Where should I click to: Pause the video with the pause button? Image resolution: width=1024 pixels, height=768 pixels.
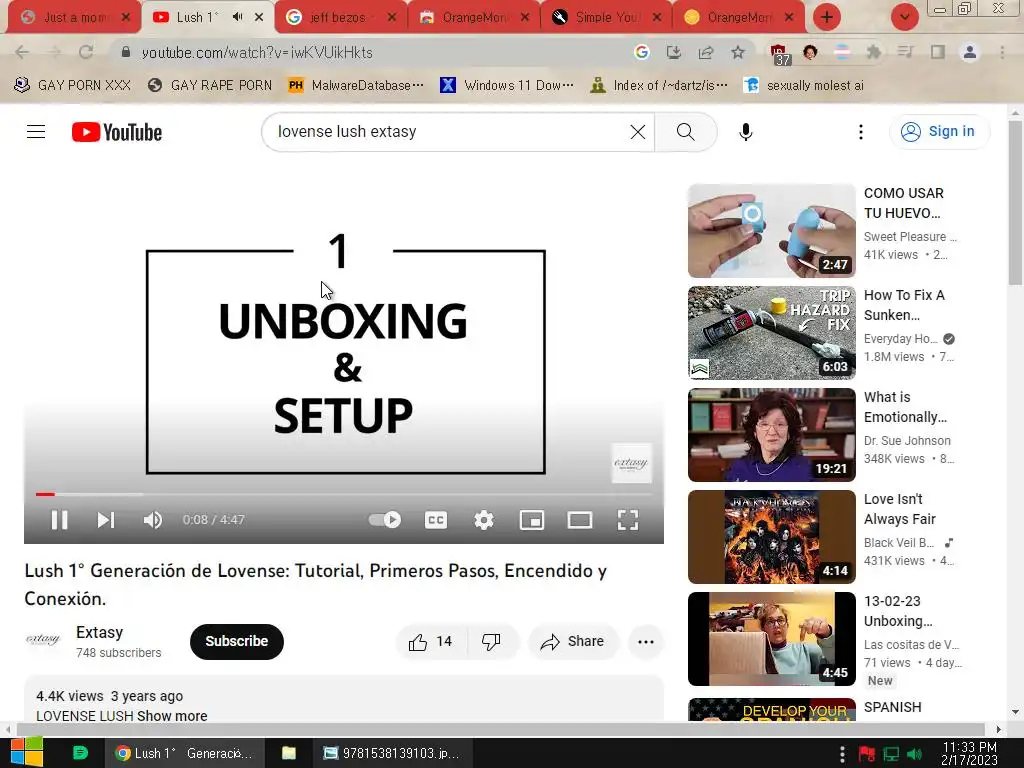click(59, 520)
